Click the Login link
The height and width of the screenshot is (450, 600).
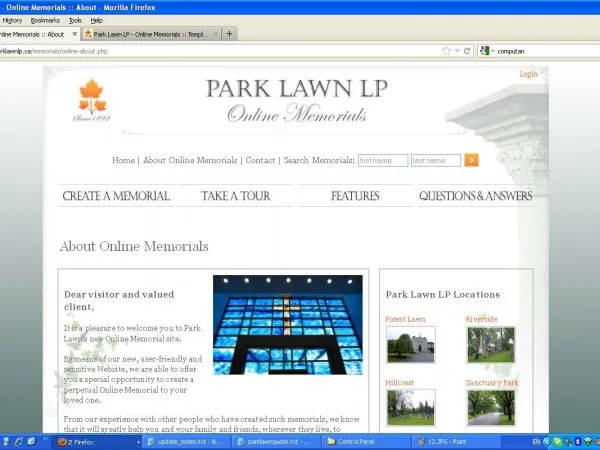[x=528, y=74]
